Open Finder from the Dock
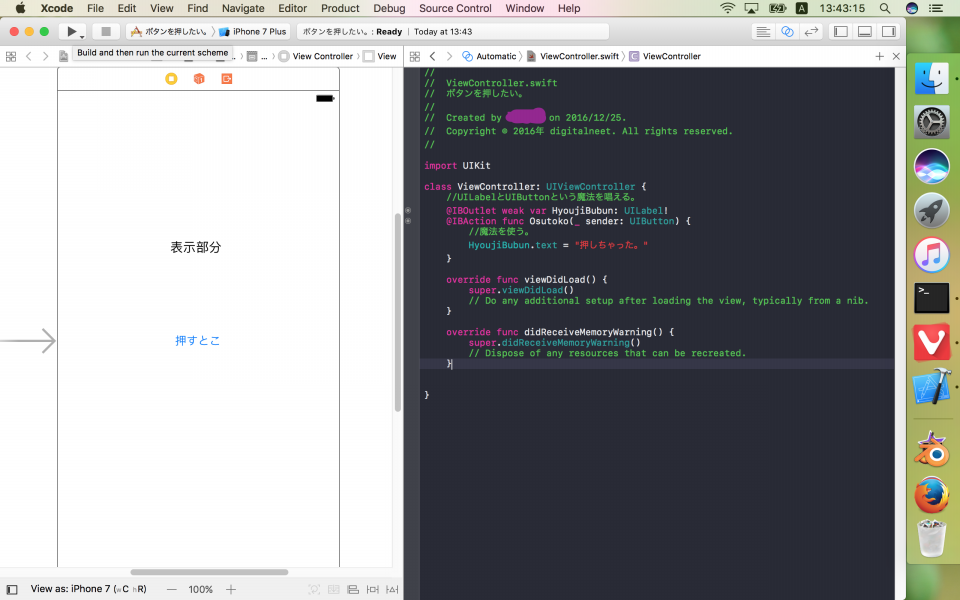 [x=932, y=78]
